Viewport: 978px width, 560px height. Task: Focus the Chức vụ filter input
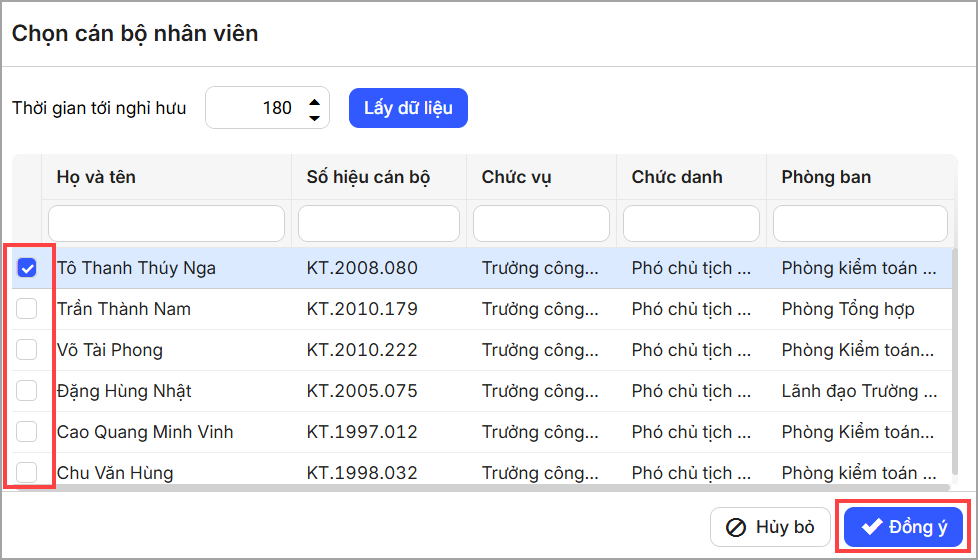pos(541,223)
